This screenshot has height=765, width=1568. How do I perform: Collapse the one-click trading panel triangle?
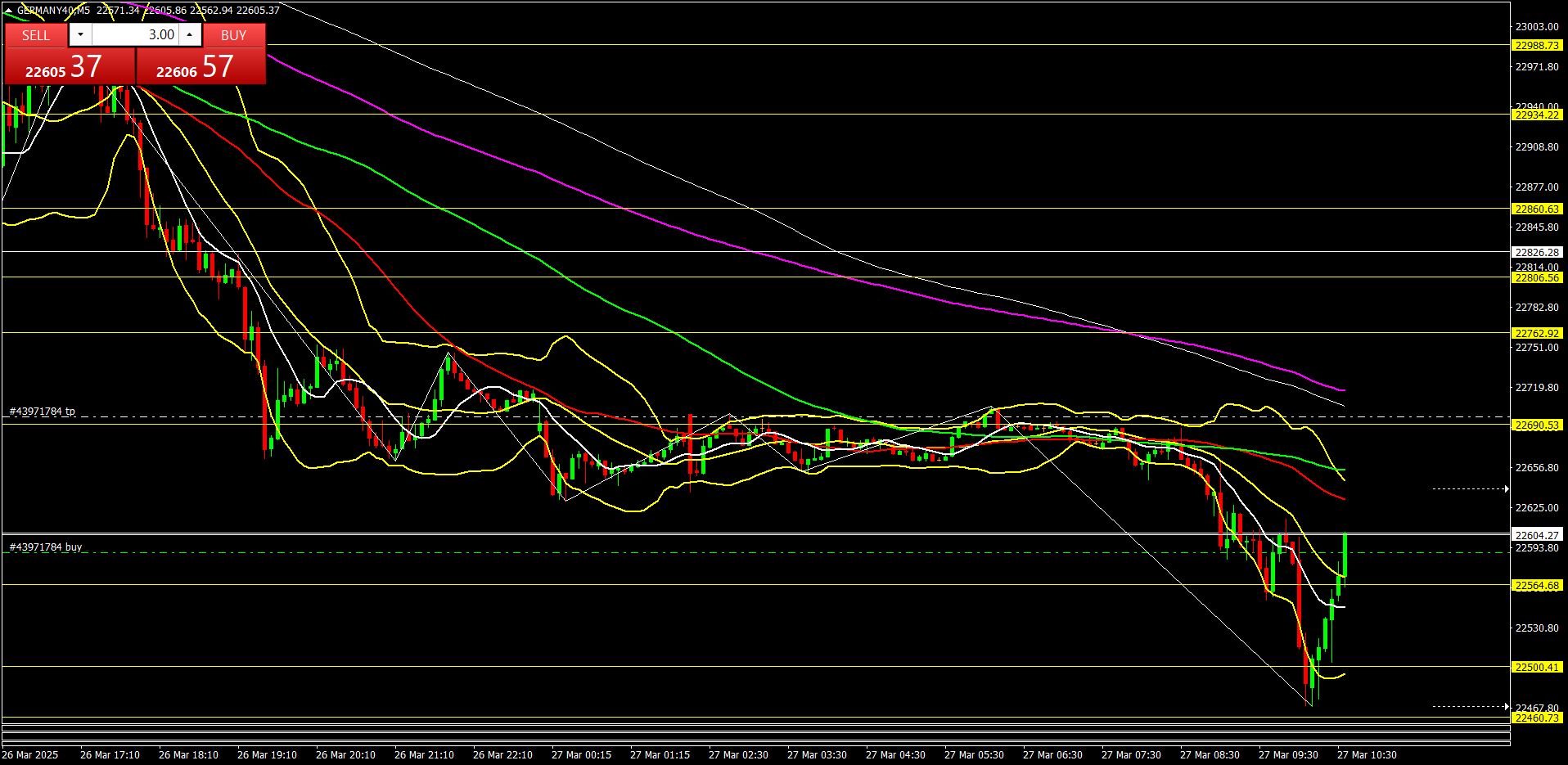pos(9,11)
